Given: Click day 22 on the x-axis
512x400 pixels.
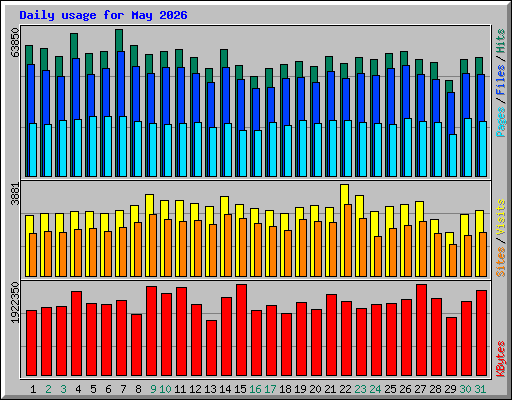Looking at the screenshot, I should [345, 389].
